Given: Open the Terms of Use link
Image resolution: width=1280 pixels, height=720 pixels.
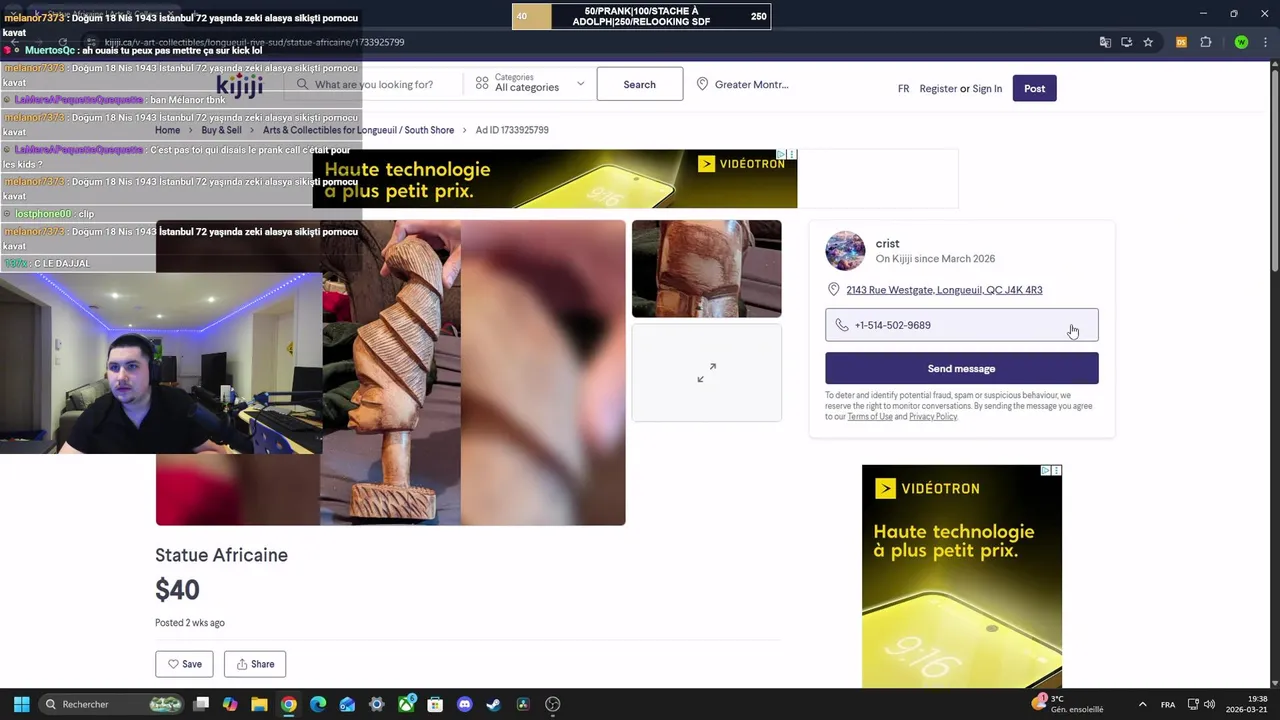Looking at the screenshot, I should pyautogui.click(x=869, y=417).
